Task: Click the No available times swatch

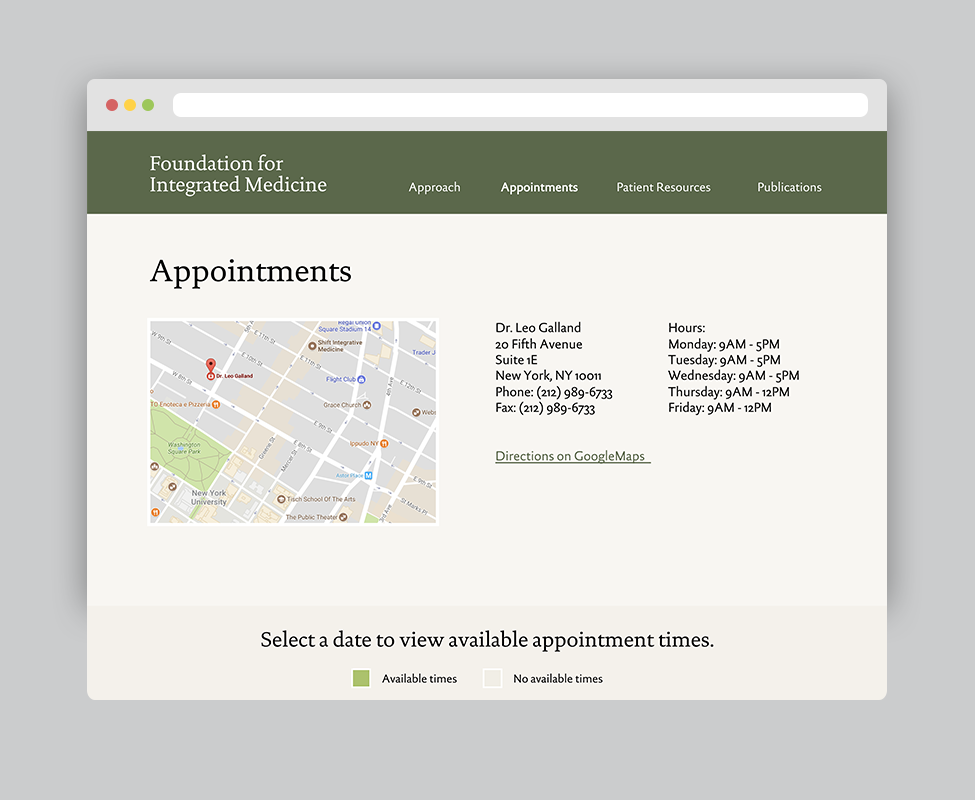Action: coord(492,678)
